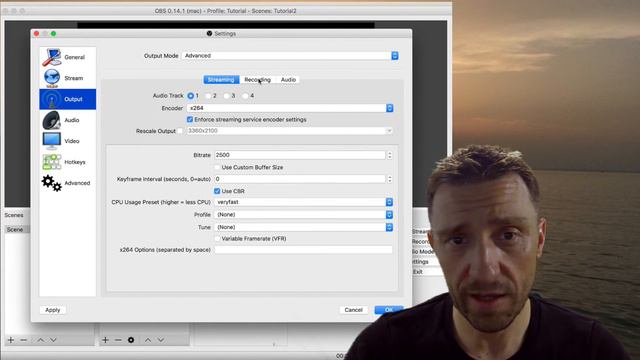Confirm settings with OK button
This screenshot has height=360, width=640.
tap(389, 310)
